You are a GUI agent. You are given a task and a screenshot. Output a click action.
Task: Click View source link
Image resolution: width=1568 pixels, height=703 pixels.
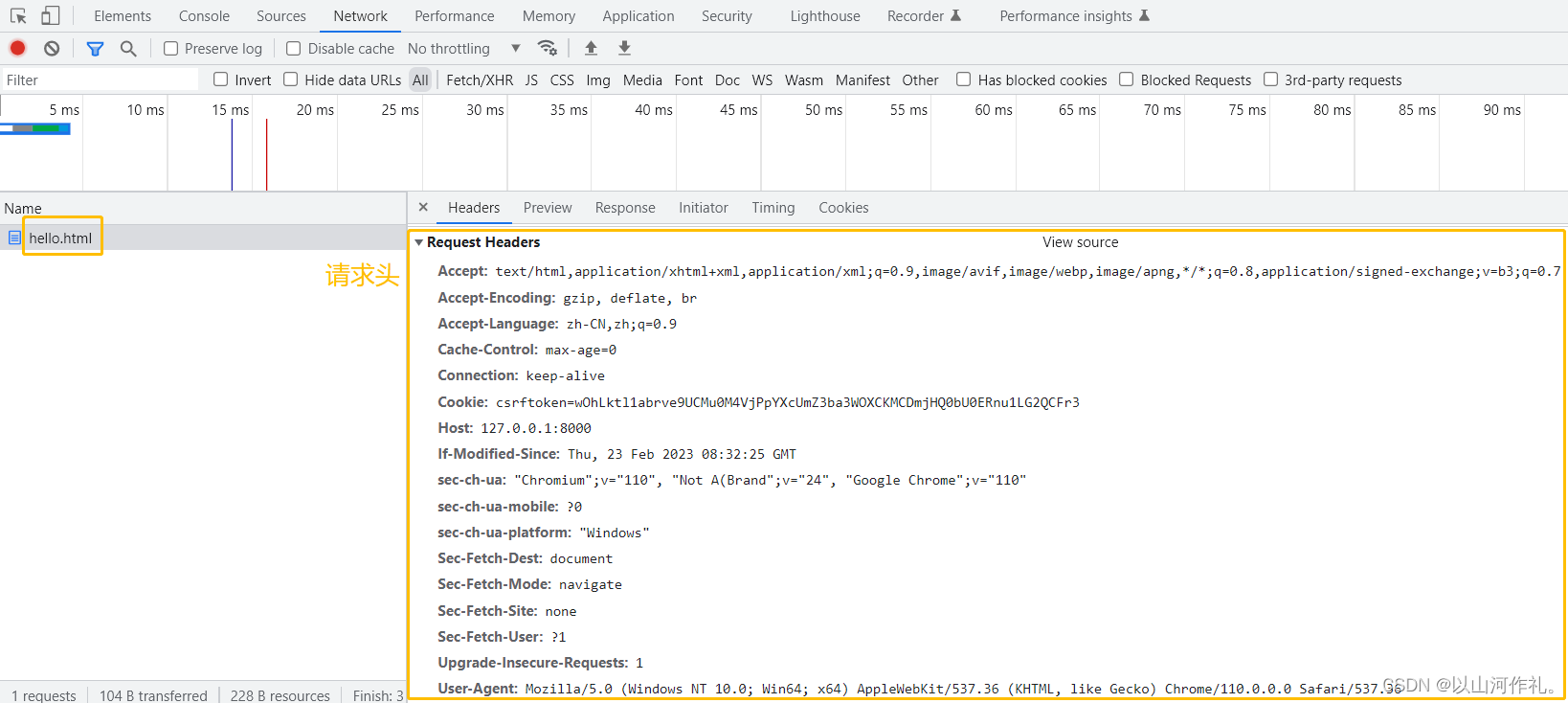pyautogui.click(x=1080, y=242)
